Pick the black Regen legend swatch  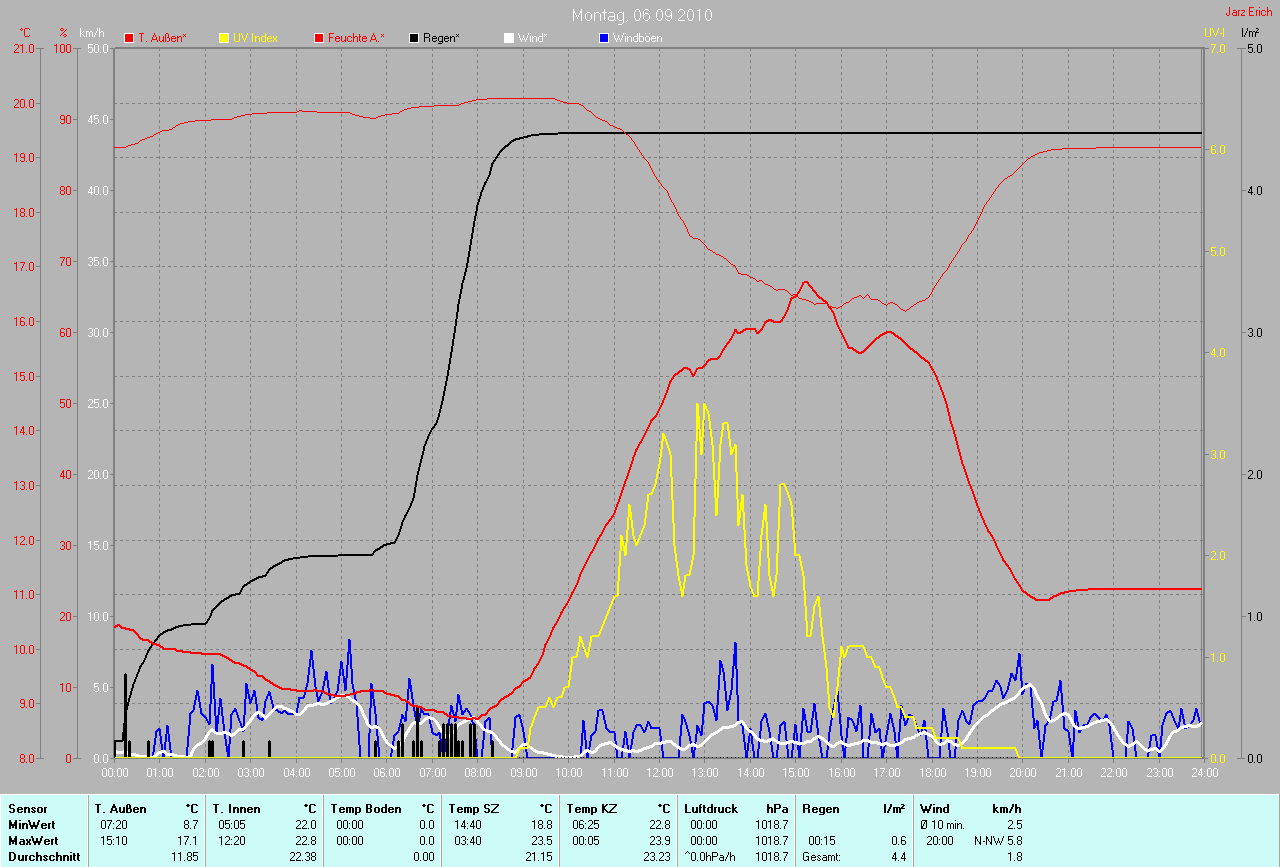click(414, 38)
